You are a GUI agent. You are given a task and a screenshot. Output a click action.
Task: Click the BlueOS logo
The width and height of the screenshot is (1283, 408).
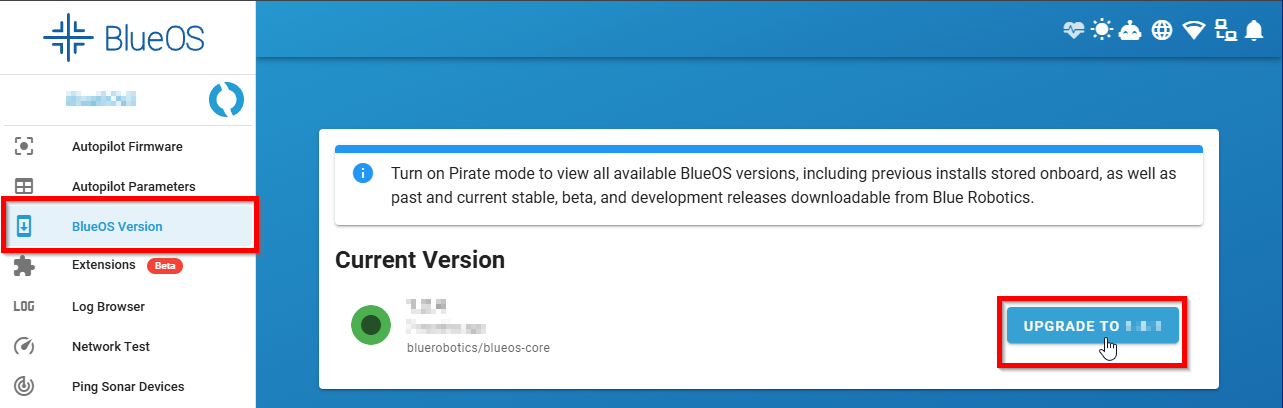tap(124, 37)
